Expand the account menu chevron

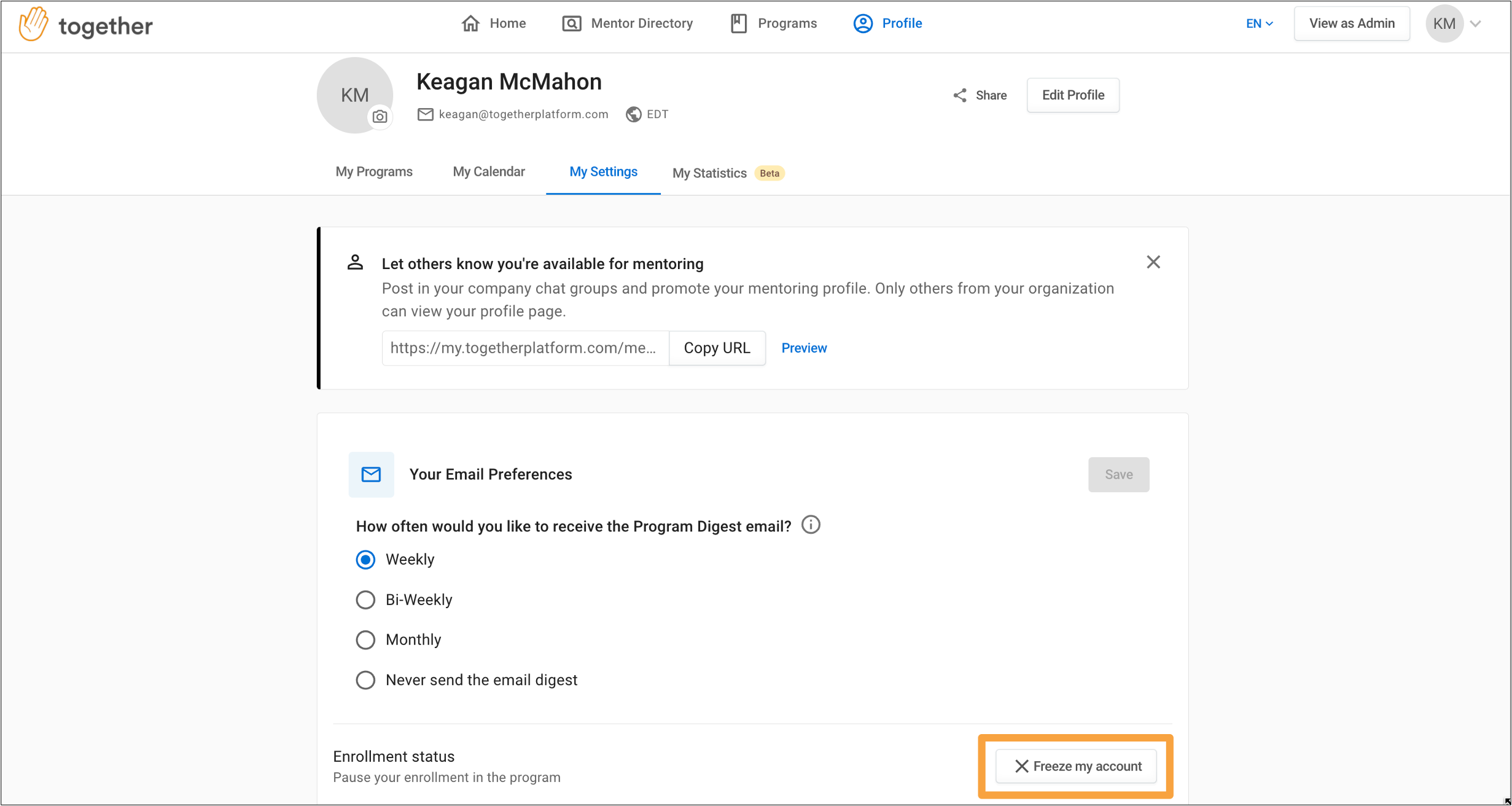coord(1475,24)
